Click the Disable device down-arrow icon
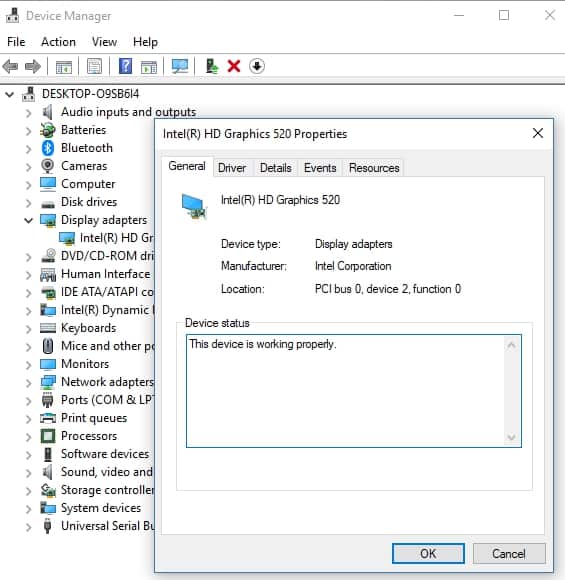Image resolution: width=565 pixels, height=580 pixels. 257,67
